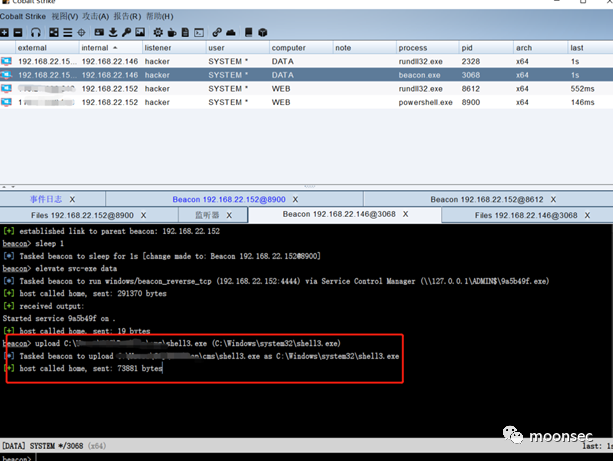Click the Disconnect from team server minus icon
Viewport: 613px width, 461px height.
(x=18, y=32)
